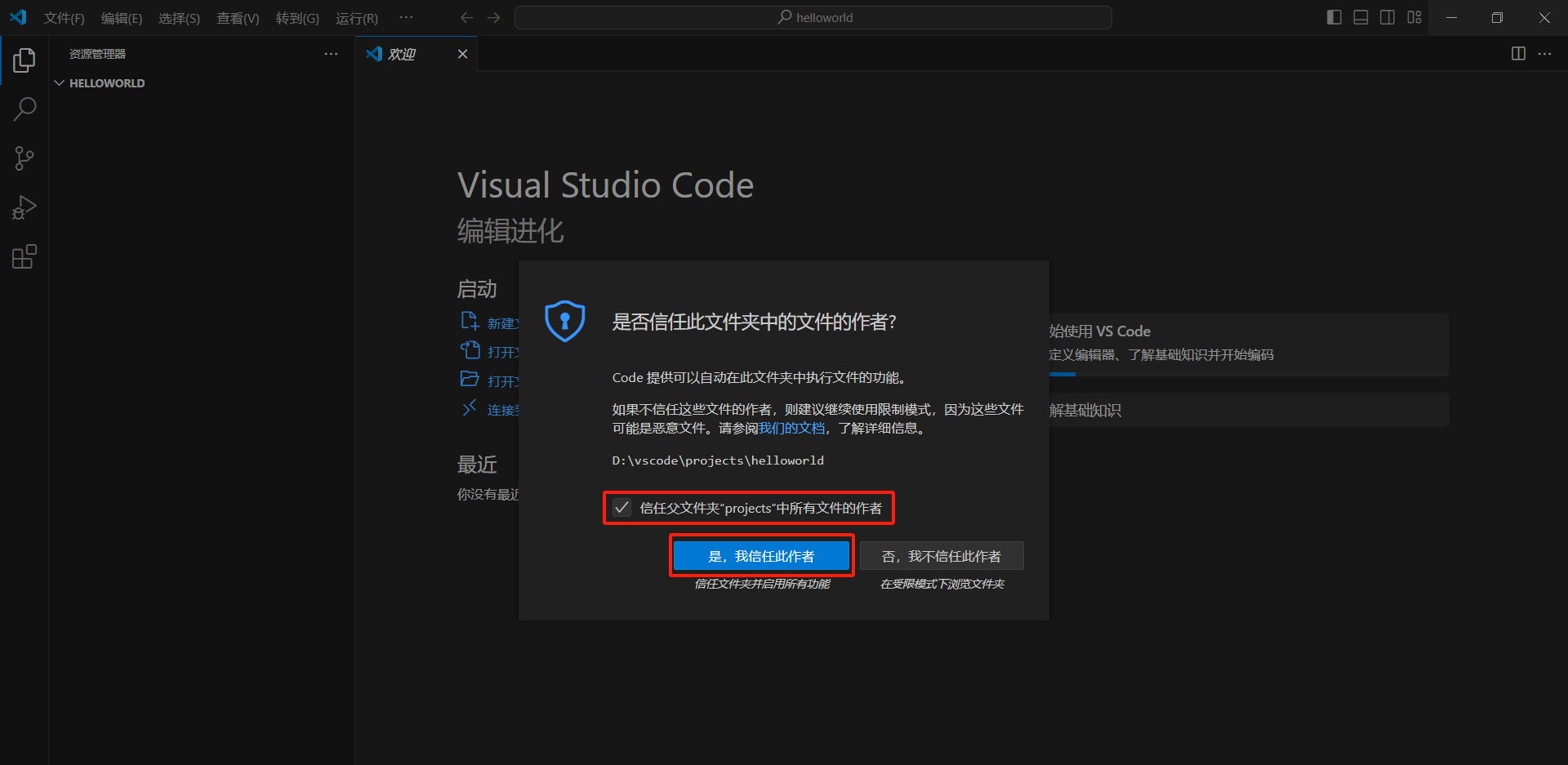Click the shield trust icon in dialog
The image size is (1568, 765).
pos(565,321)
